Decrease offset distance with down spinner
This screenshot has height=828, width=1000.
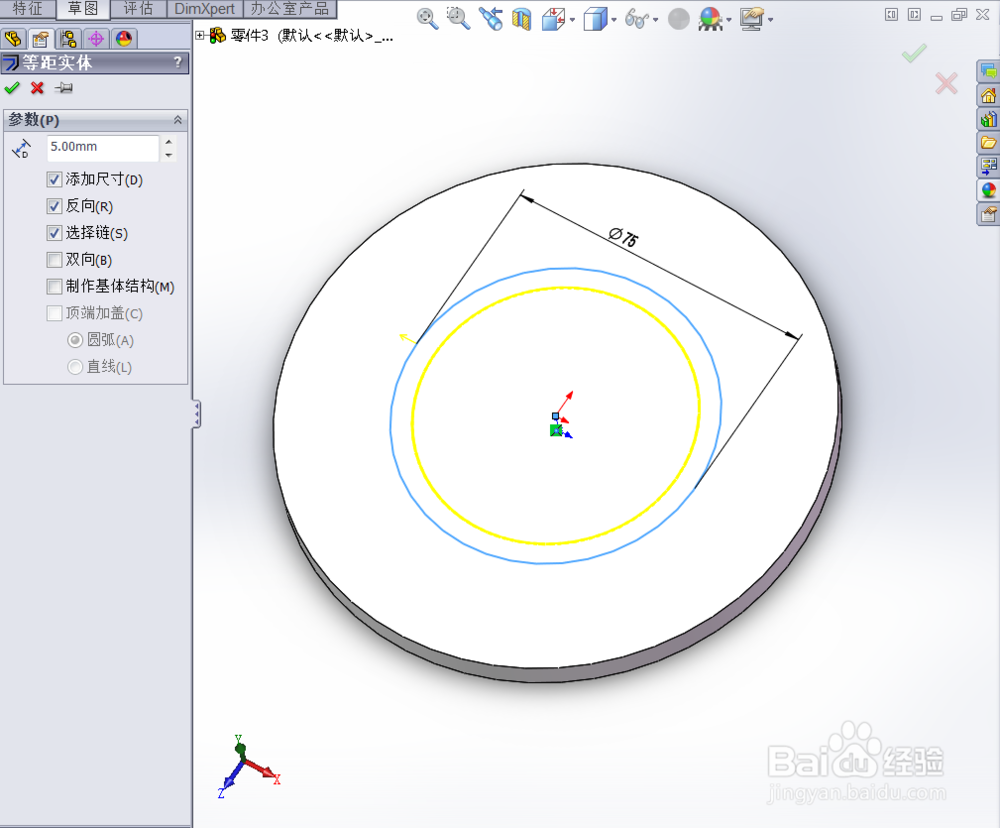[168, 154]
